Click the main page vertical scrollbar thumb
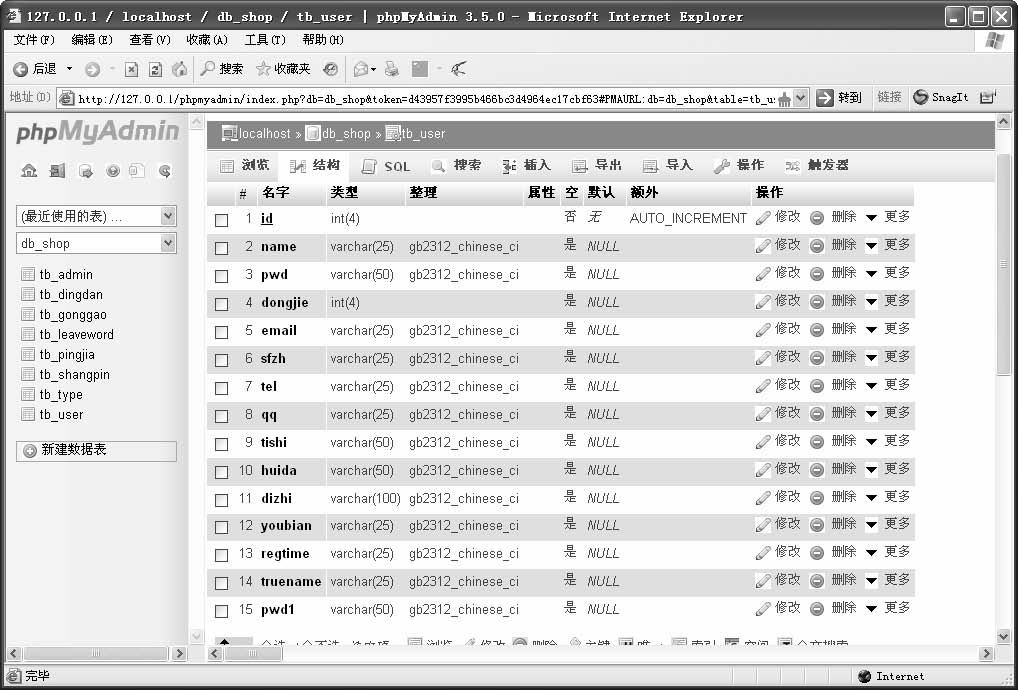 tap(1003, 264)
